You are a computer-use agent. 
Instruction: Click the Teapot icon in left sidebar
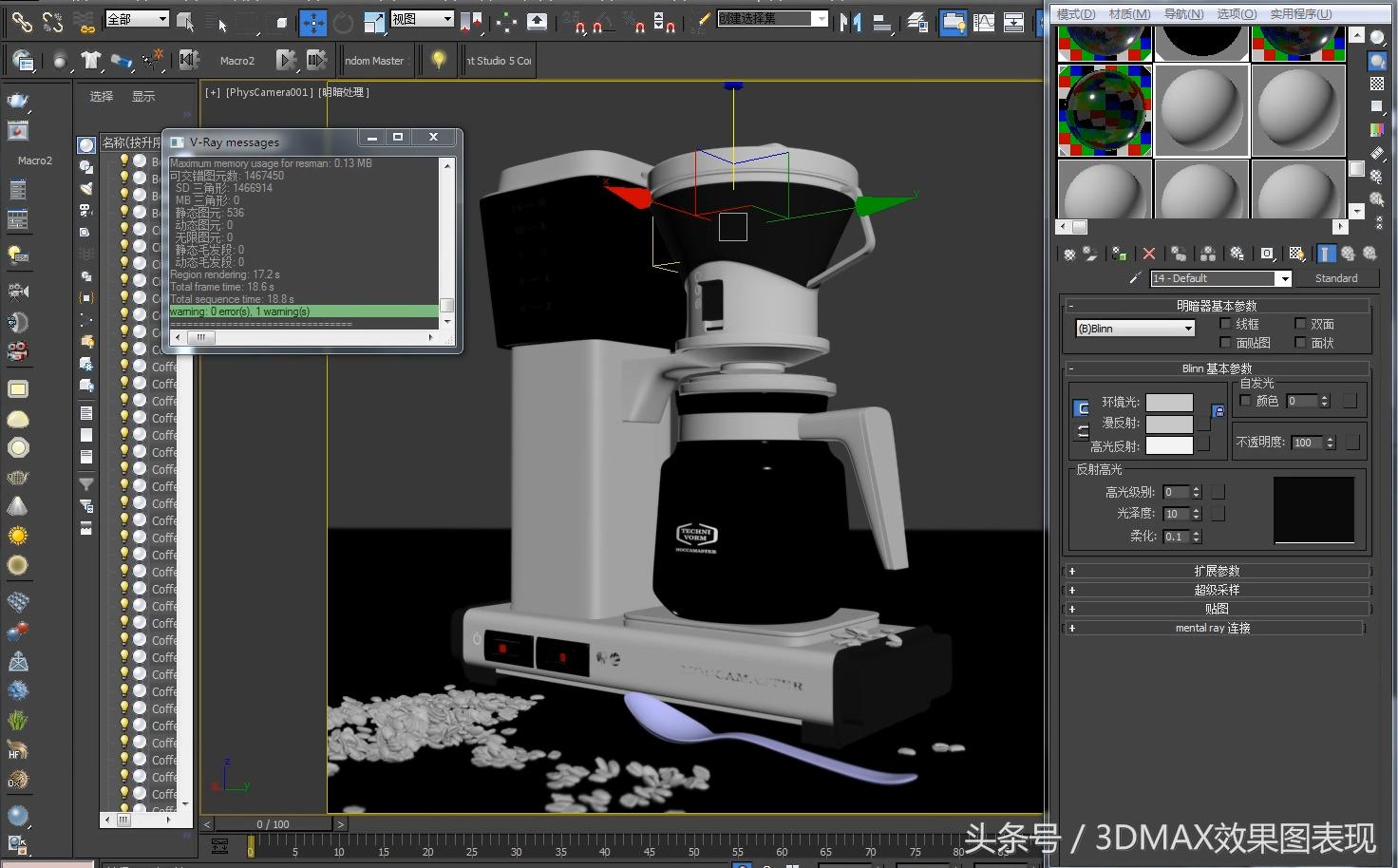tap(18, 100)
